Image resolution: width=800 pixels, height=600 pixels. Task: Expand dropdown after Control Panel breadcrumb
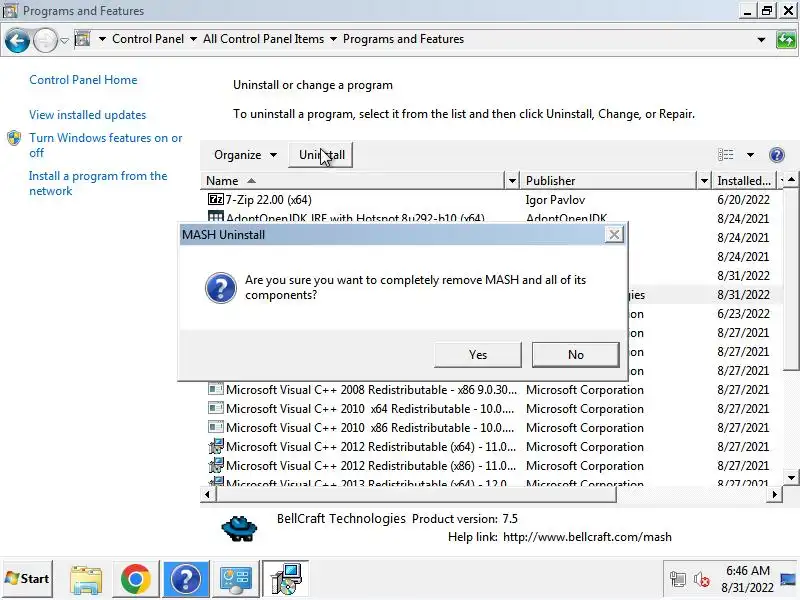tap(193, 39)
